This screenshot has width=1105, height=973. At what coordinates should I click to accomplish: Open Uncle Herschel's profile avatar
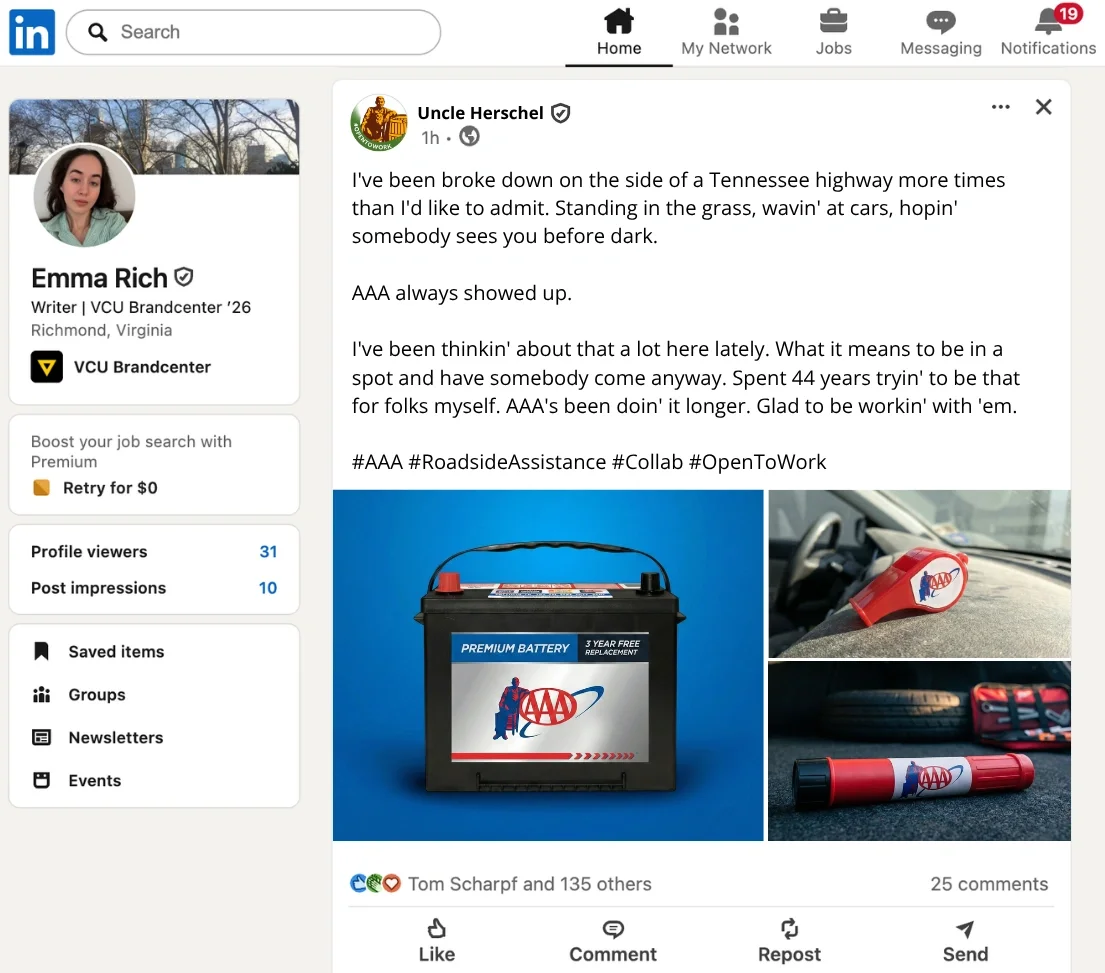point(379,123)
